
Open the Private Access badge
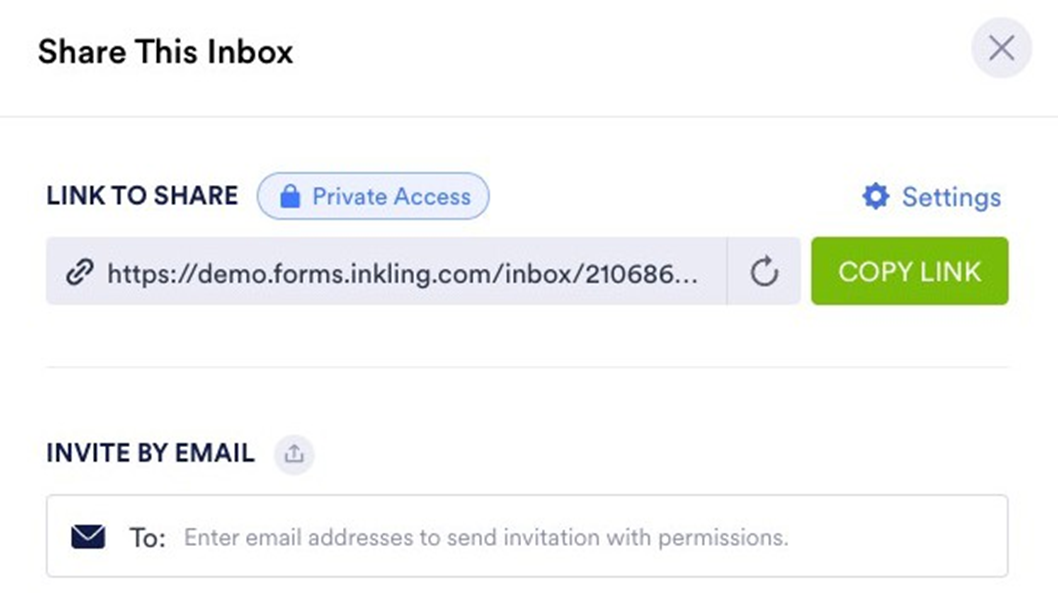[x=373, y=196]
